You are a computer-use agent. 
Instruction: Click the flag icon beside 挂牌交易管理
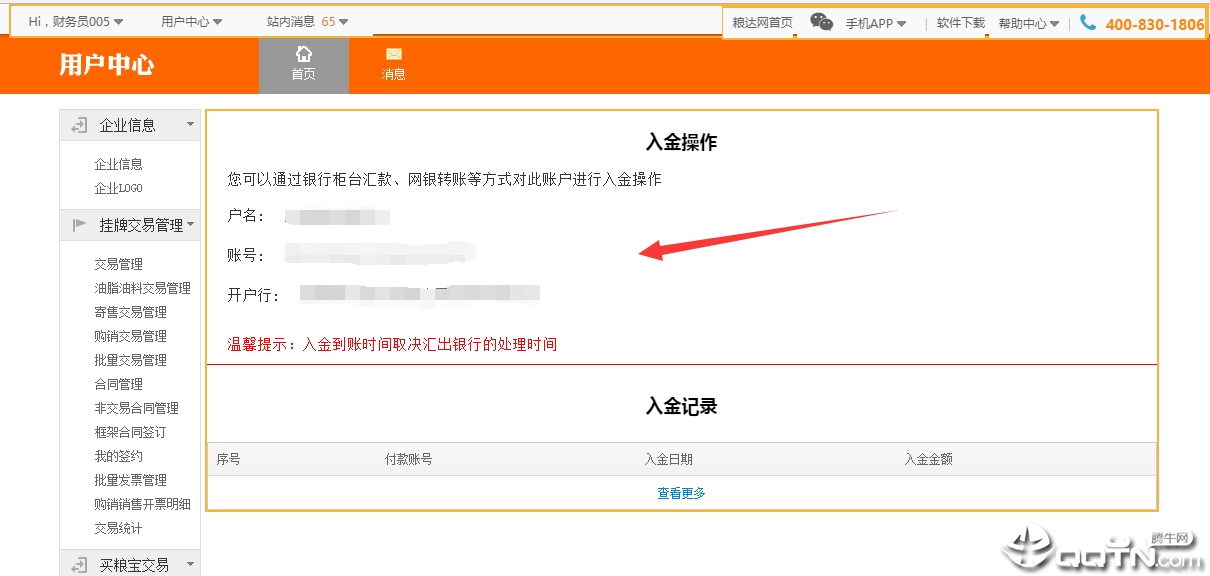pyautogui.click(x=79, y=225)
